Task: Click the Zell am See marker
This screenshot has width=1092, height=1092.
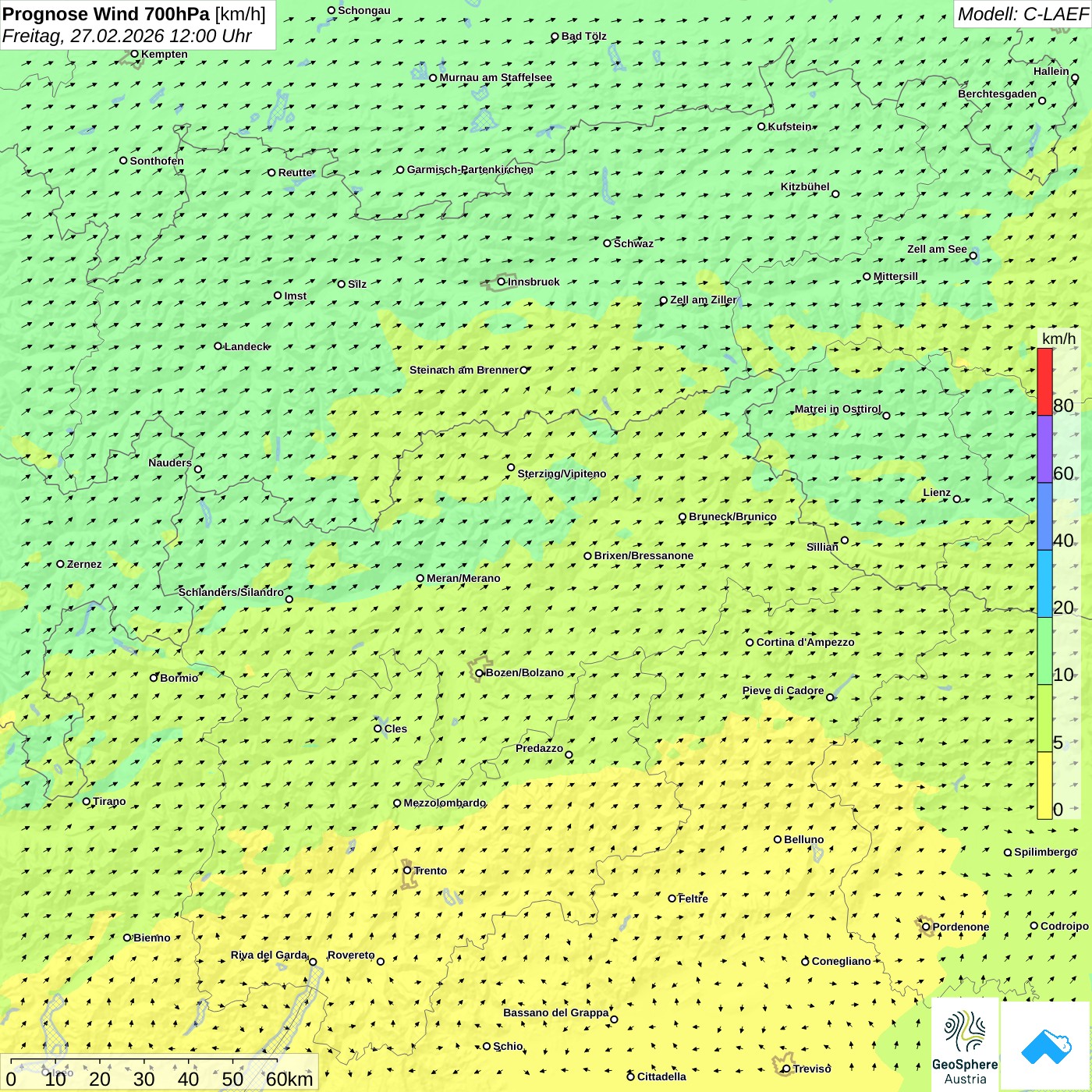Action: 973,256
